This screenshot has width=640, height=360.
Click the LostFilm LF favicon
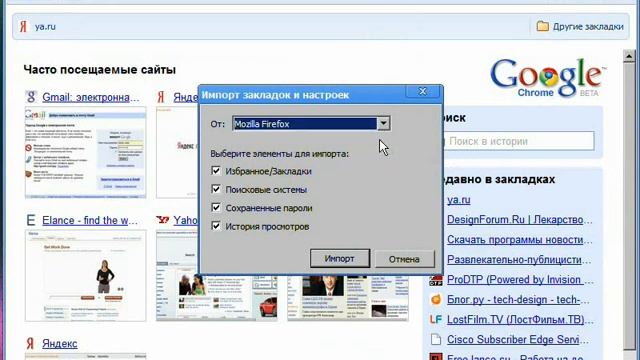[x=436, y=320]
